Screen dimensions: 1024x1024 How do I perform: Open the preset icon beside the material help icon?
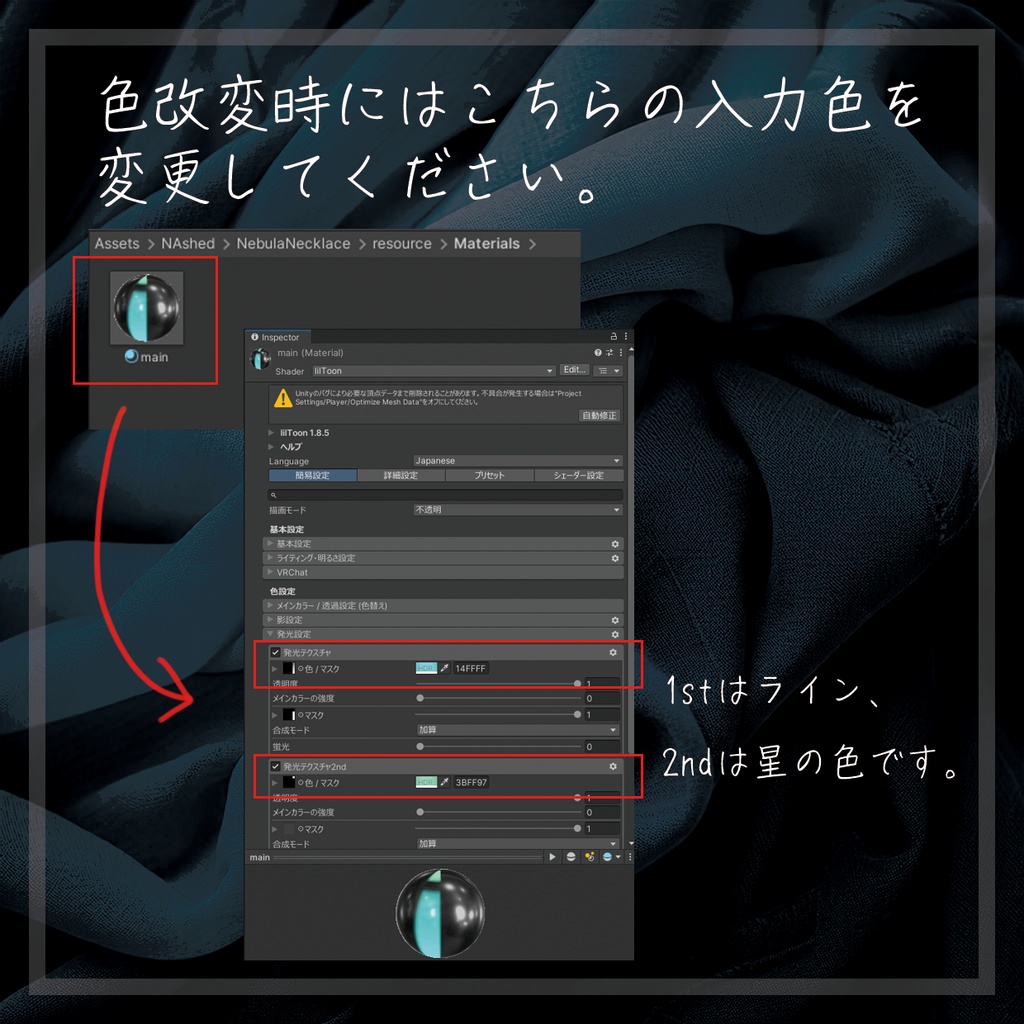tap(608, 353)
